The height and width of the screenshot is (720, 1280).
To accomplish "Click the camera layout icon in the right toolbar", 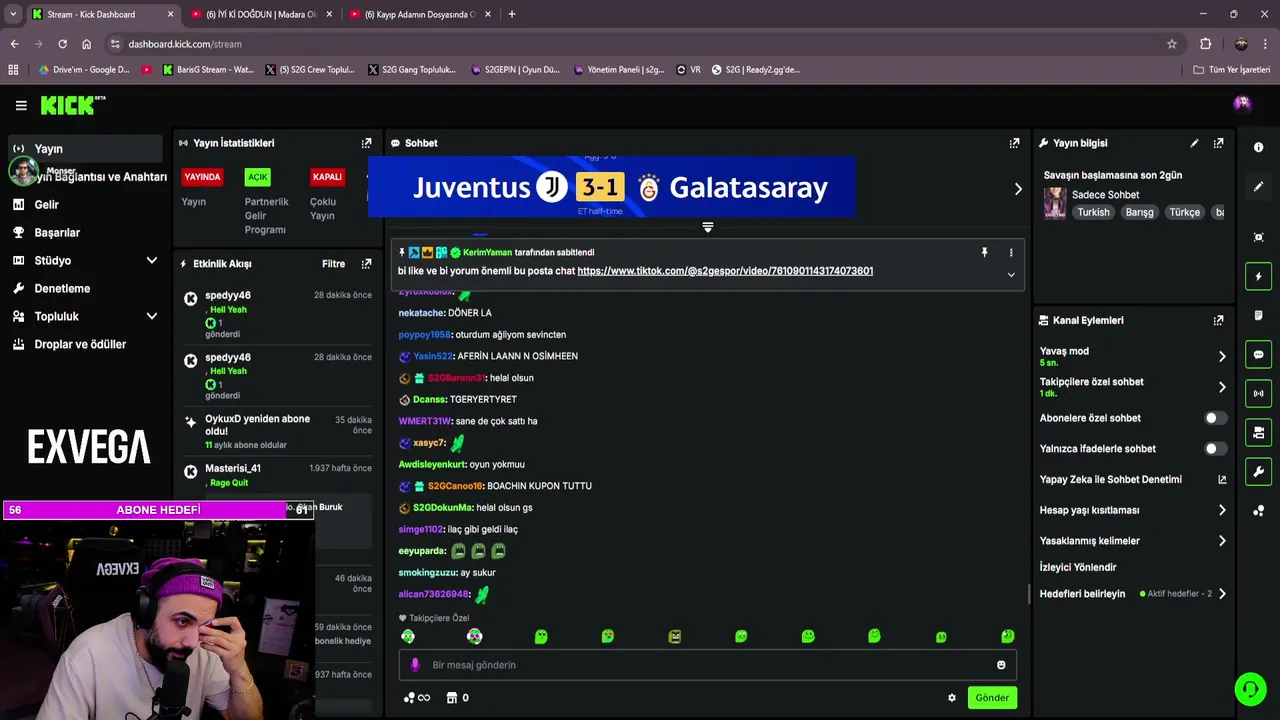I will [x=1258, y=432].
